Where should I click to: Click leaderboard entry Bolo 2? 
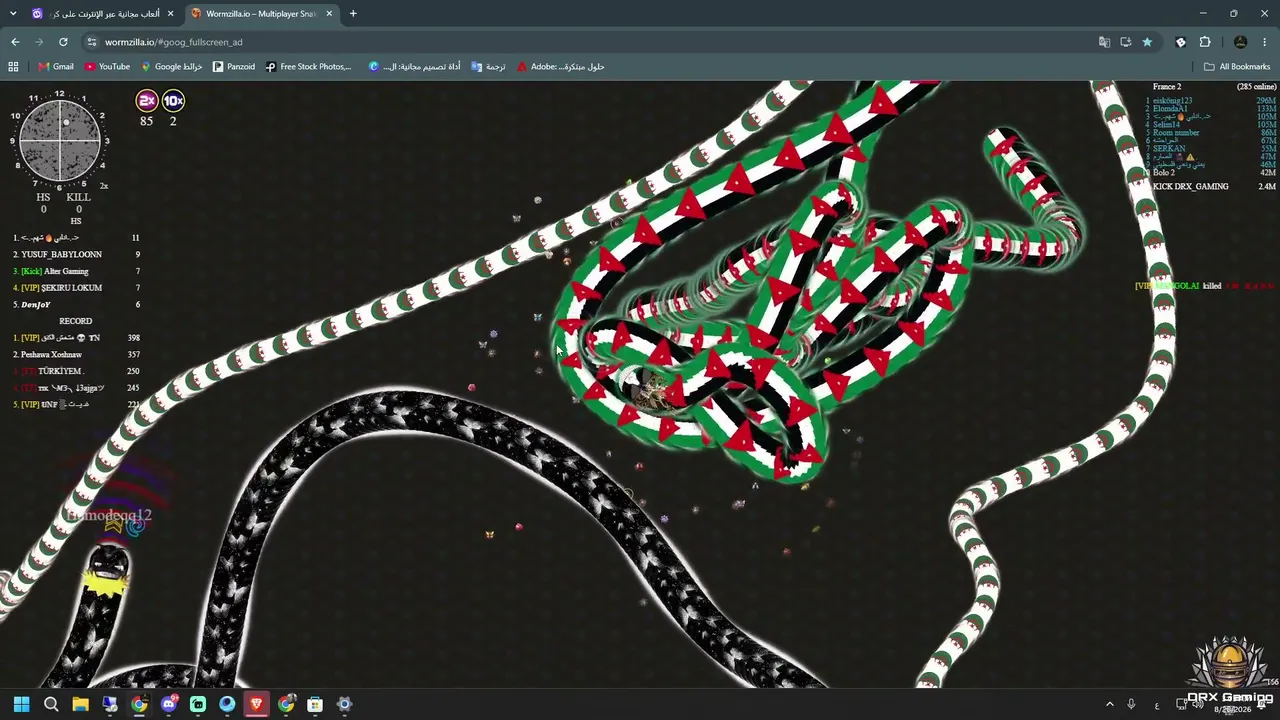pos(1164,173)
